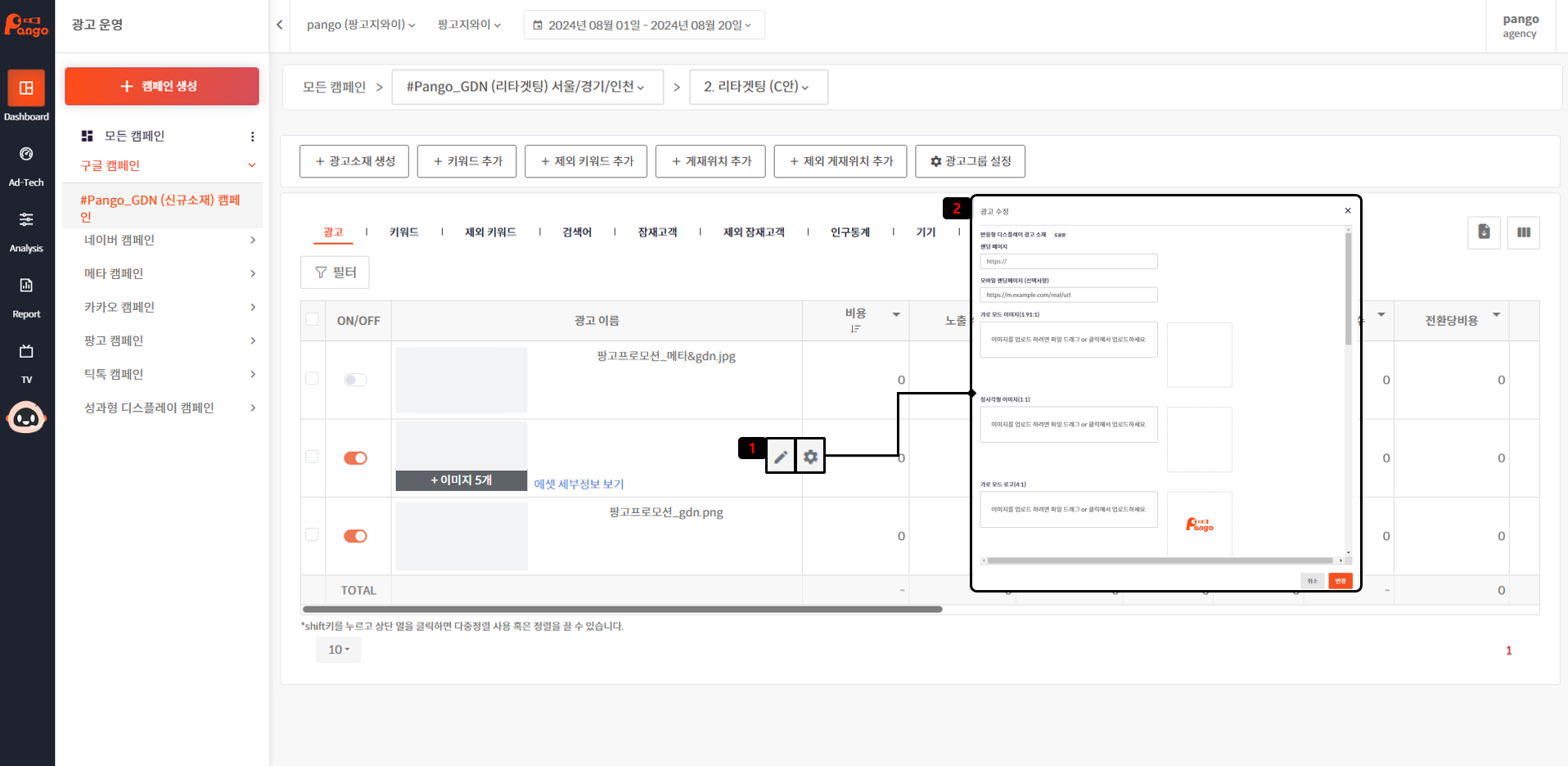Toggle the switch for 팡고프로모션_gdn.png
This screenshot has width=1568, height=766.
click(x=355, y=536)
